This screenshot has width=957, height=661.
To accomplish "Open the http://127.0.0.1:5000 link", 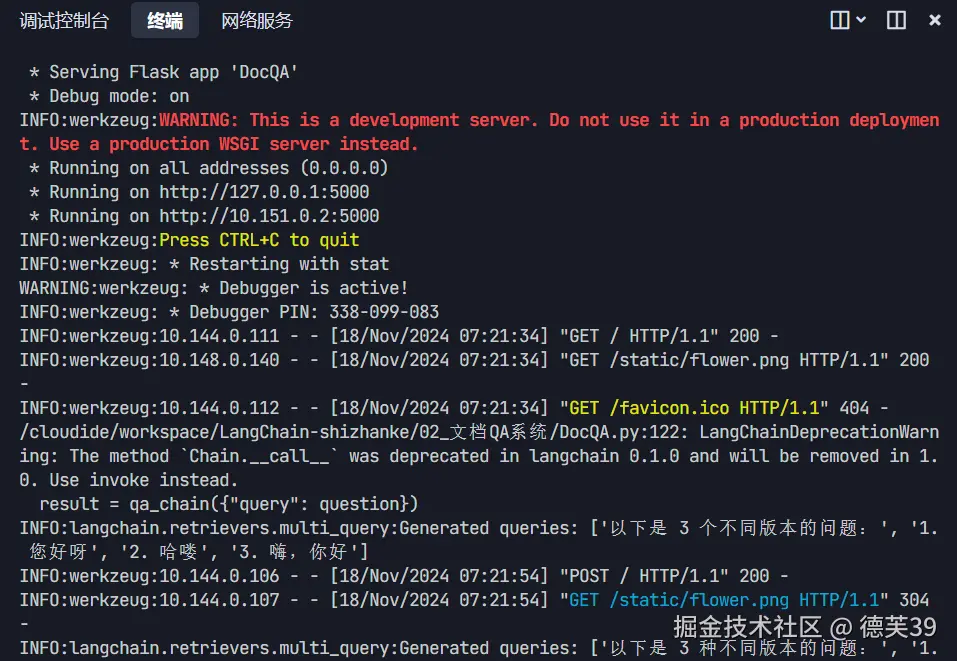I will point(264,192).
